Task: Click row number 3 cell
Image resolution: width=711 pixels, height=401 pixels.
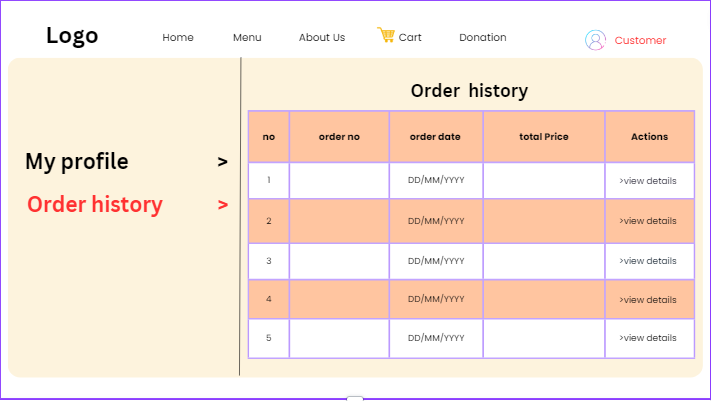Action: click(x=269, y=261)
